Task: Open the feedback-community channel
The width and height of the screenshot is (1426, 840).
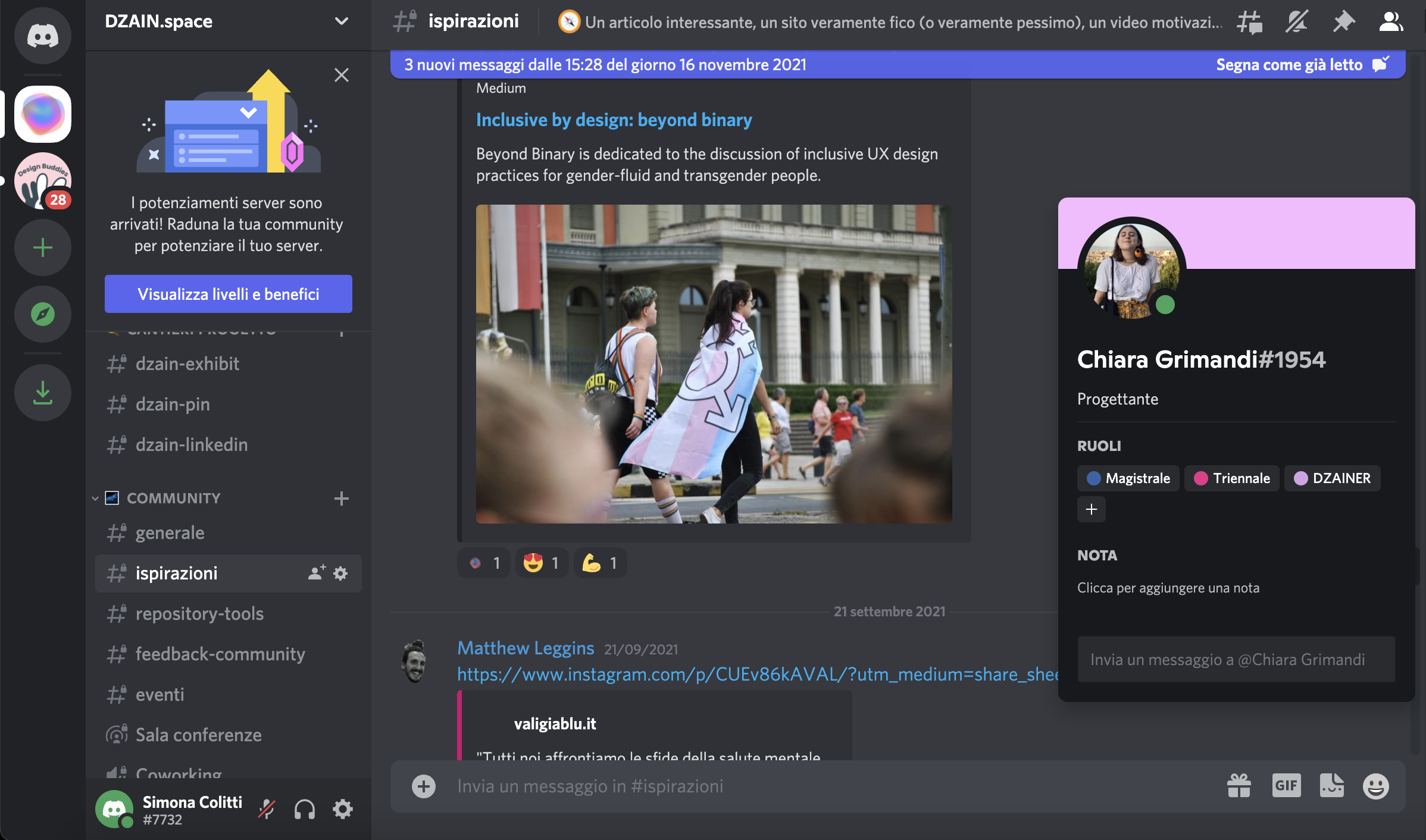Action: click(220, 654)
